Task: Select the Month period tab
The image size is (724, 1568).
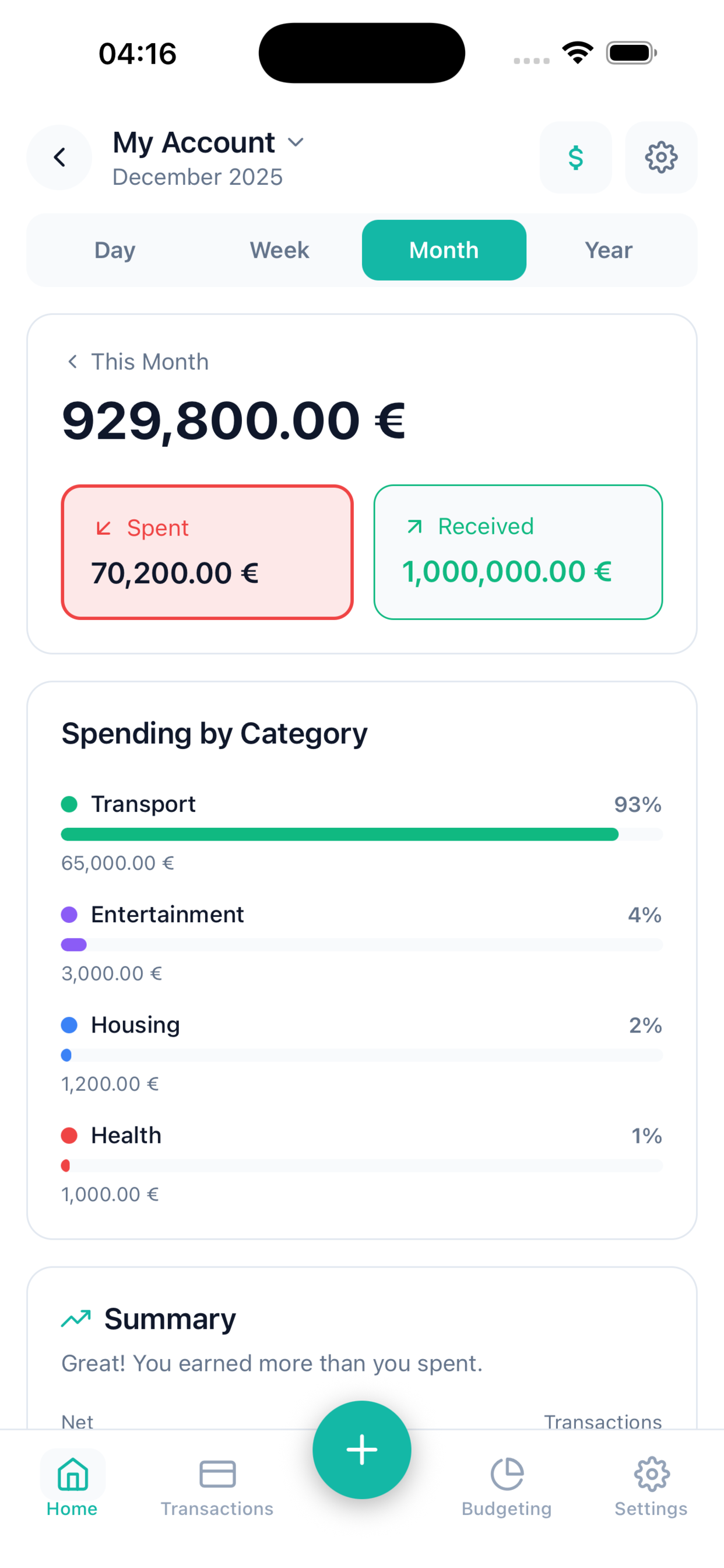Action: 444,250
